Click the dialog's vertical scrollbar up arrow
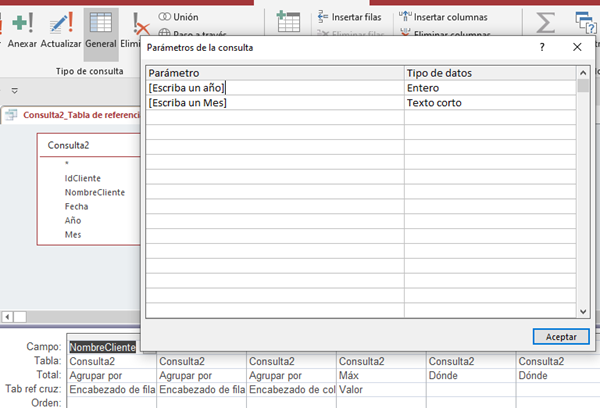 click(x=582, y=73)
